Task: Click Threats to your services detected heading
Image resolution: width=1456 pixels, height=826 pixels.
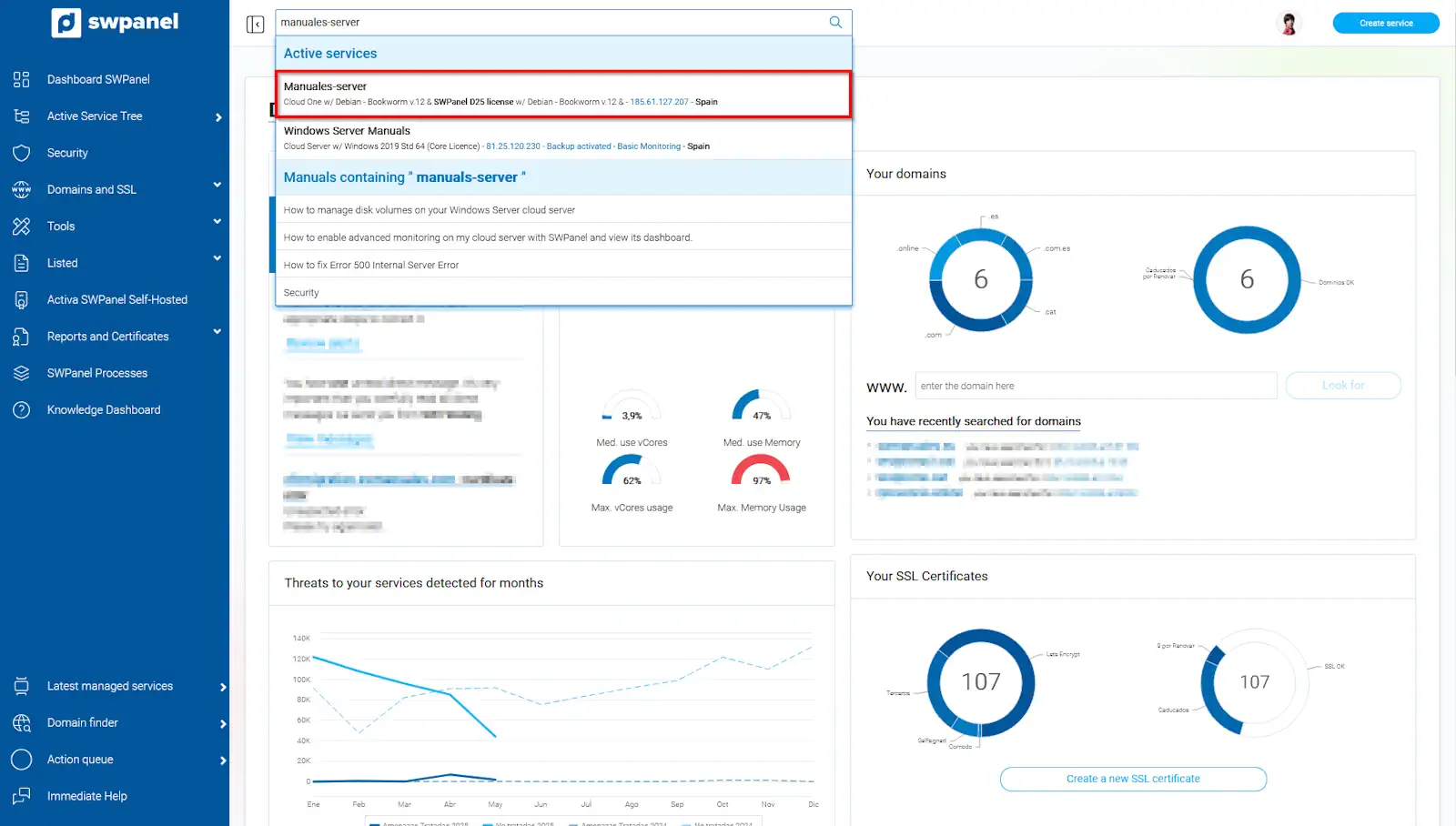Action: pos(414,583)
